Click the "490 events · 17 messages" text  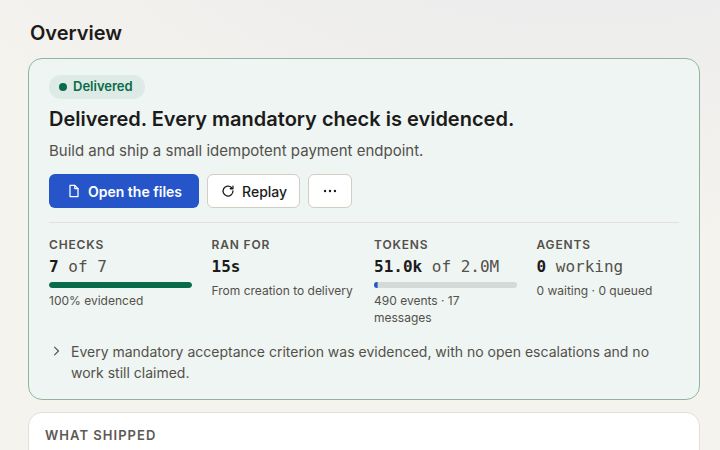416,309
